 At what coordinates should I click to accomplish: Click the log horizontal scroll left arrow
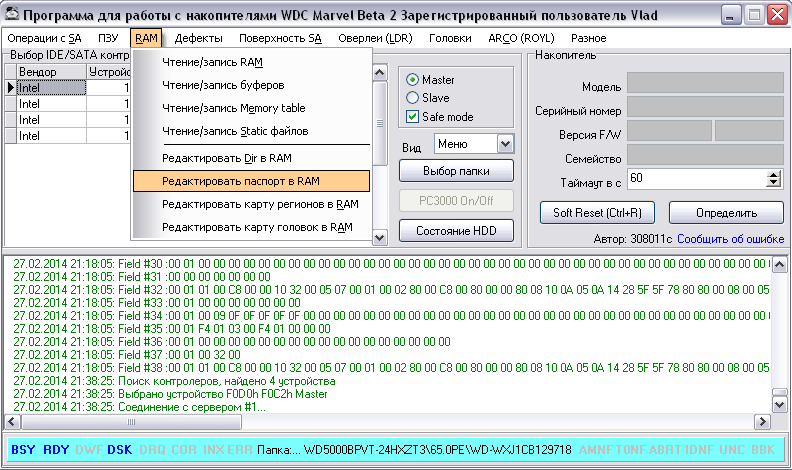[12, 422]
